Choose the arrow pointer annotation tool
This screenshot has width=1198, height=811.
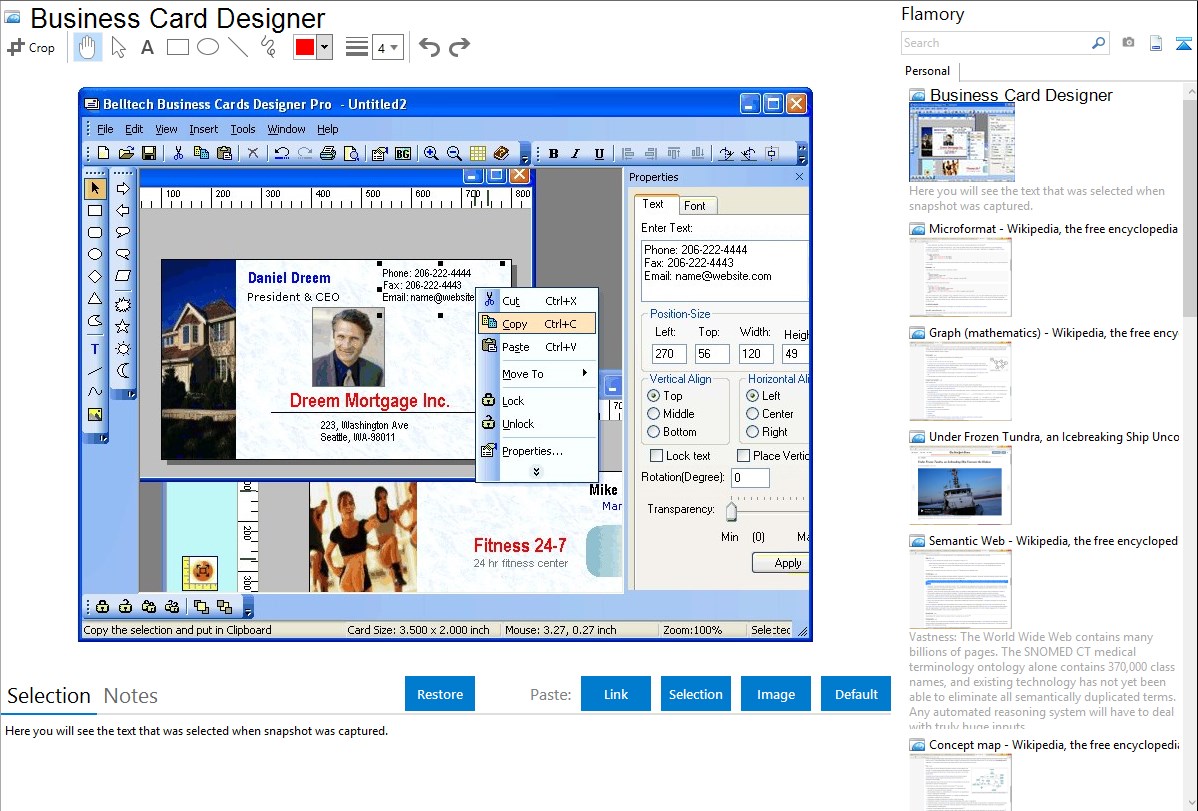click(118, 47)
